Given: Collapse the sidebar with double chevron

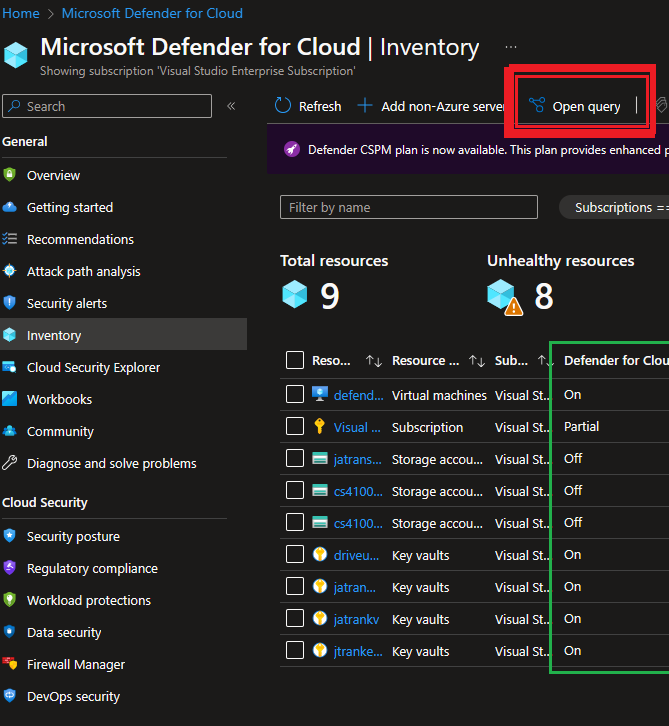Looking at the screenshot, I should tap(231, 106).
